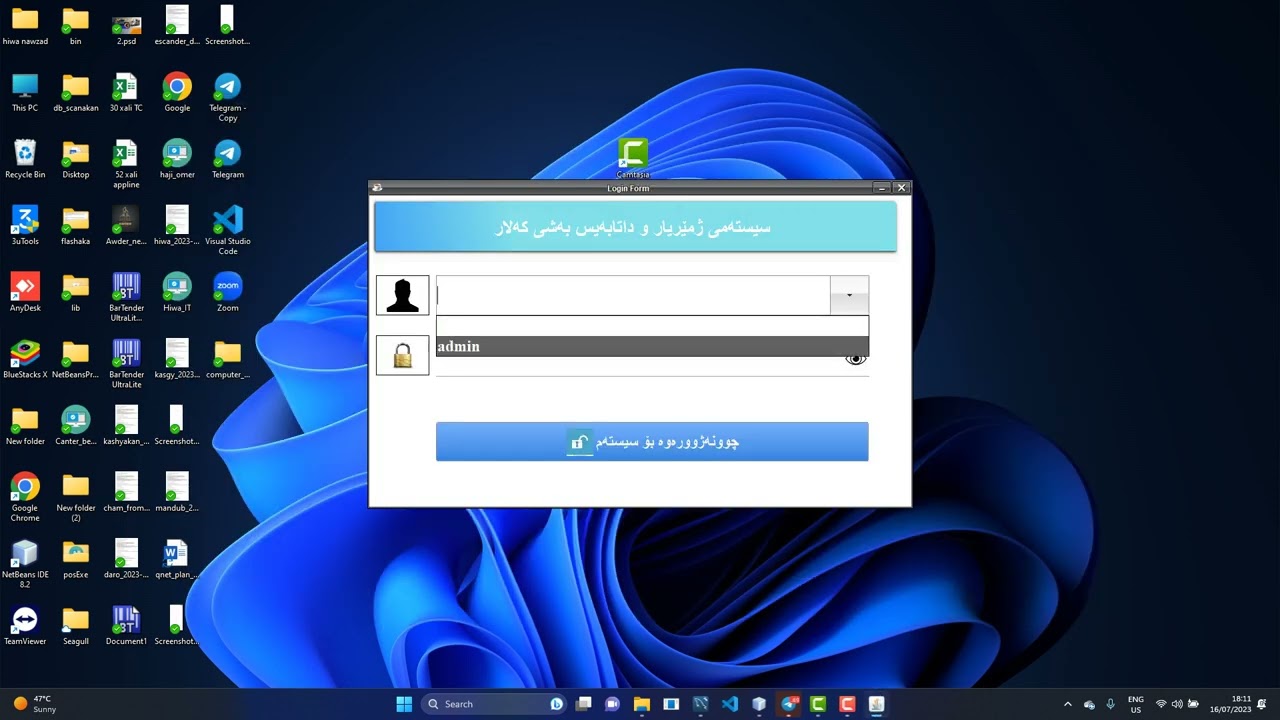Open the Awder_ne... desktop file

point(126,225)
